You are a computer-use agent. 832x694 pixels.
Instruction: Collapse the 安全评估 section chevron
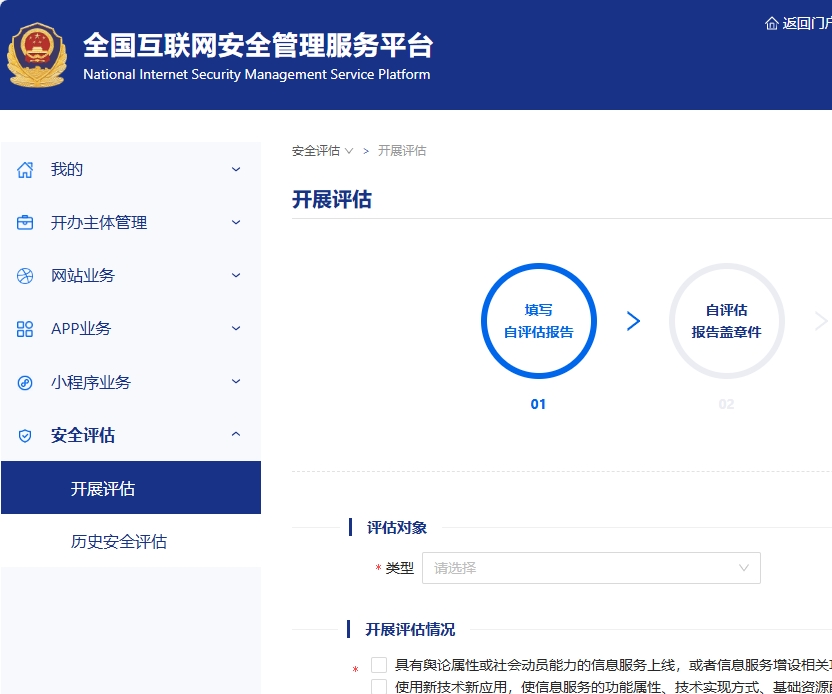pyautogui.click(x=236, y=435)
